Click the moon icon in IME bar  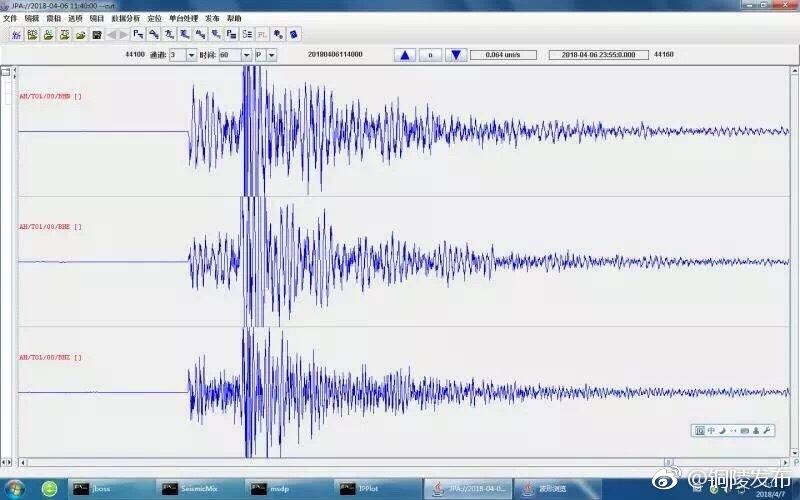722,431
